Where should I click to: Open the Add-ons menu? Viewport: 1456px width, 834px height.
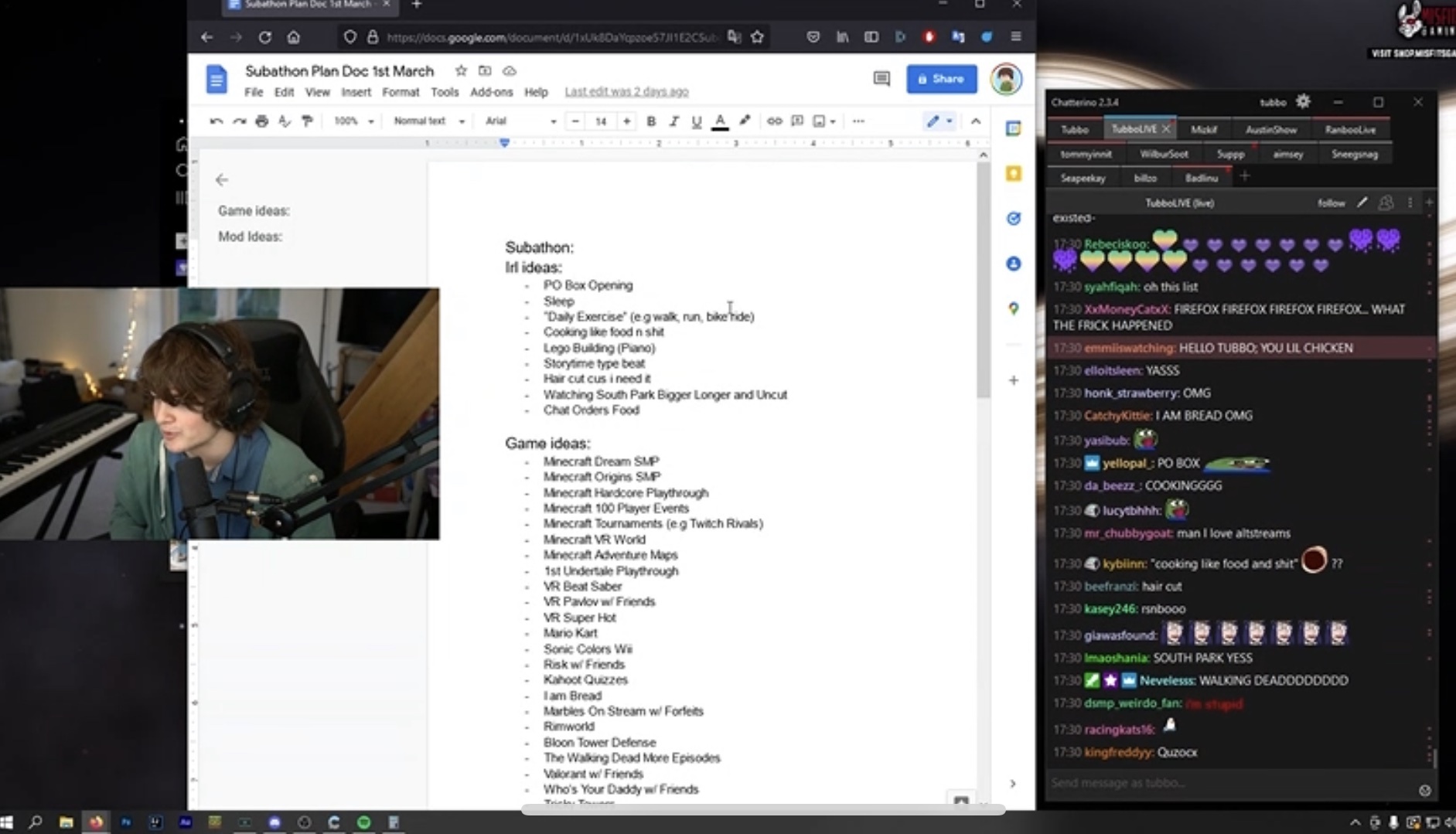[x=491, y=92]
